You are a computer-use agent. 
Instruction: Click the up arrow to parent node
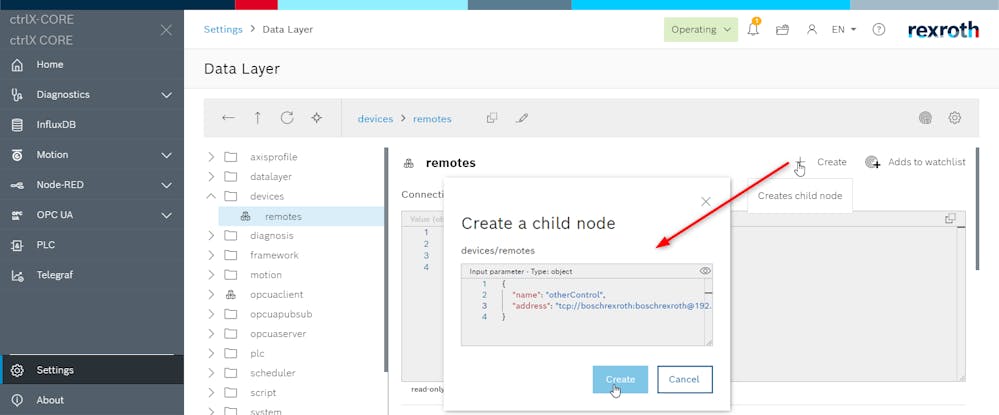coord(257,118)
